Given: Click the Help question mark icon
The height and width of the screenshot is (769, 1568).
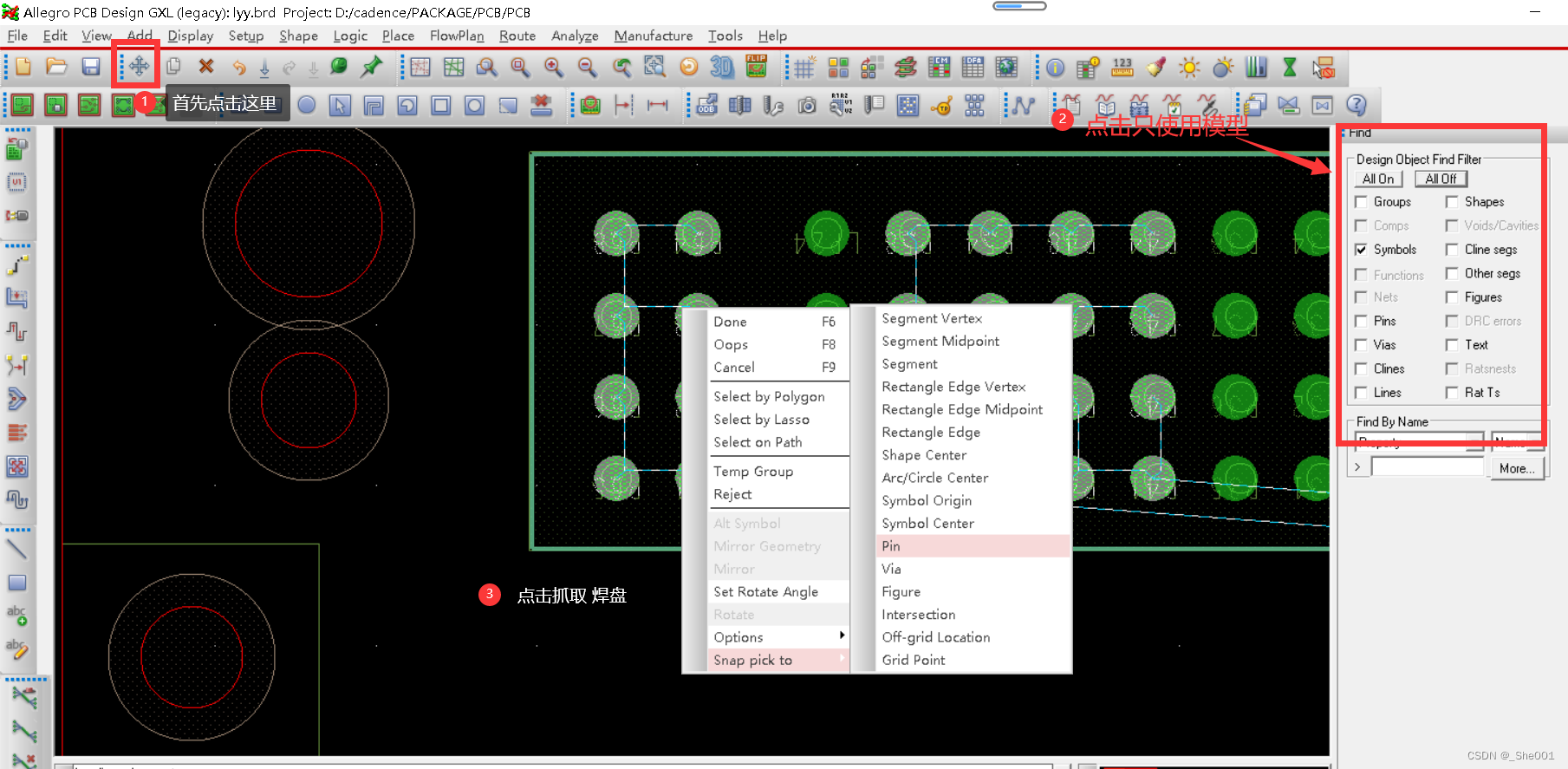Looking at the screenshot, I should (1356, 105).
